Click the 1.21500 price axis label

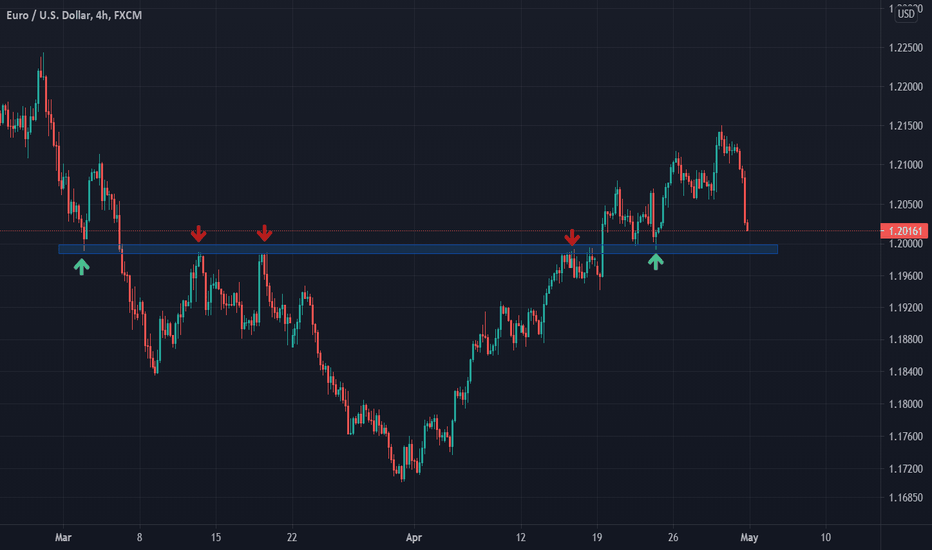tap(906, 126)
